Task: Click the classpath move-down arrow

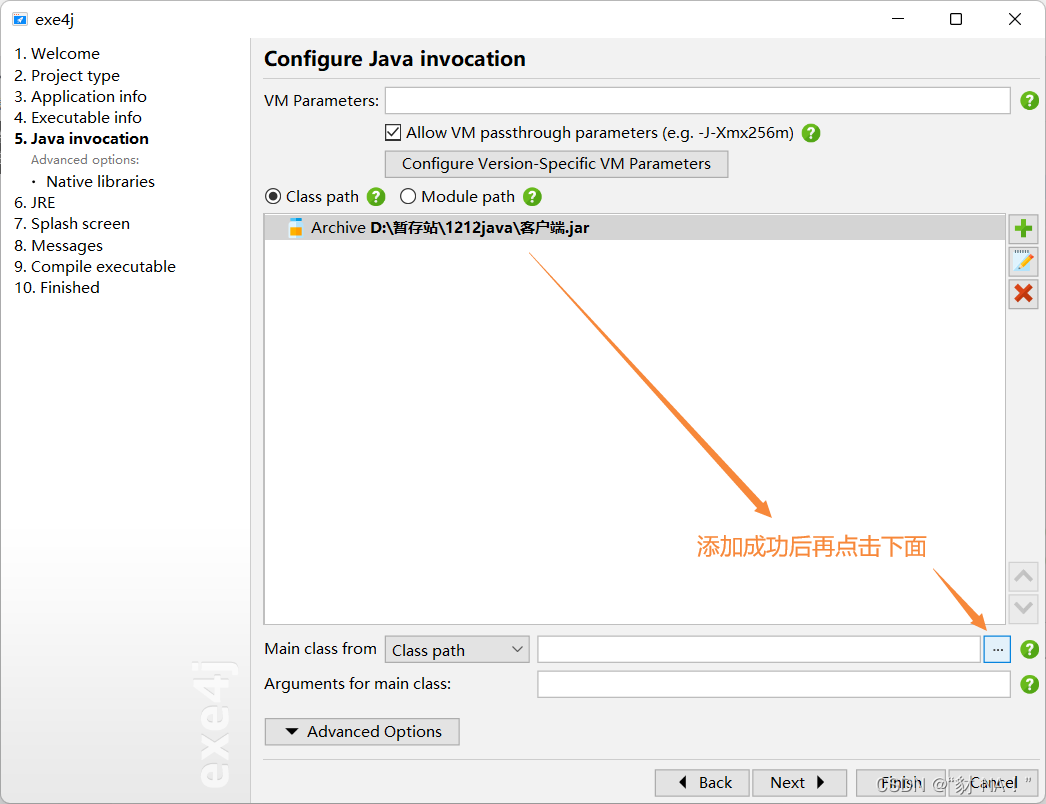Action: tap(1023, 608)
